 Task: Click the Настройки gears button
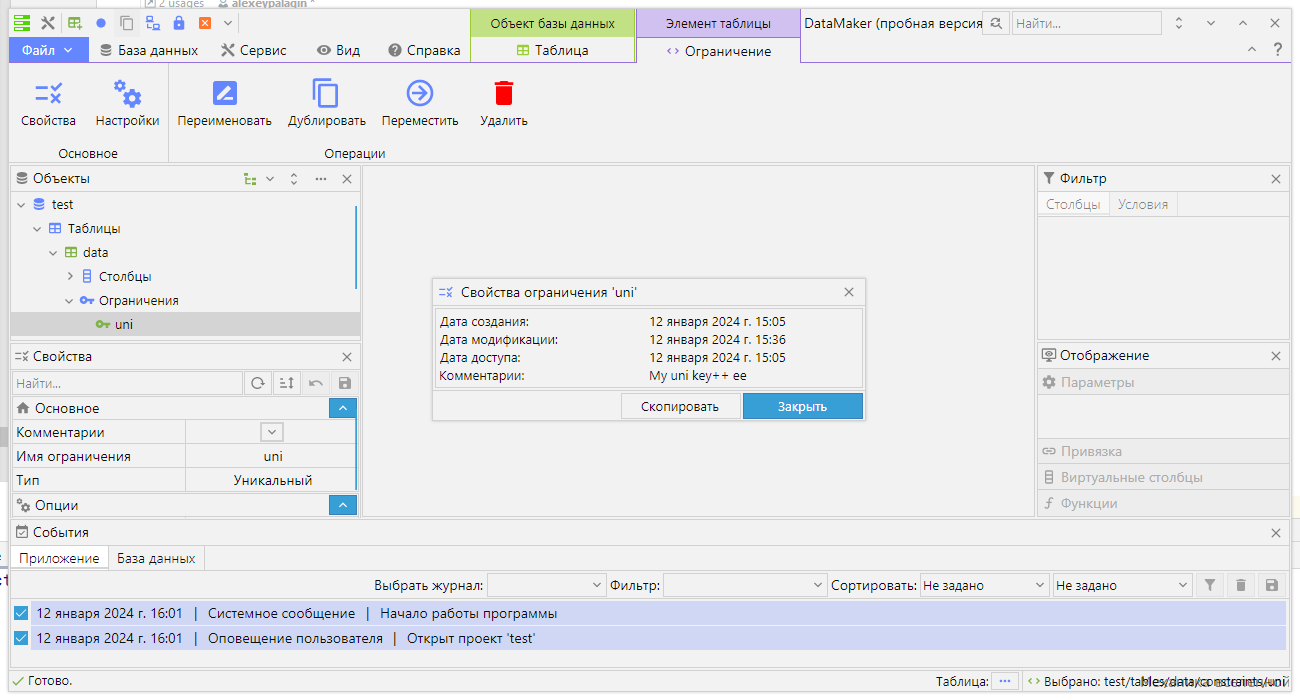click(127, 104)
